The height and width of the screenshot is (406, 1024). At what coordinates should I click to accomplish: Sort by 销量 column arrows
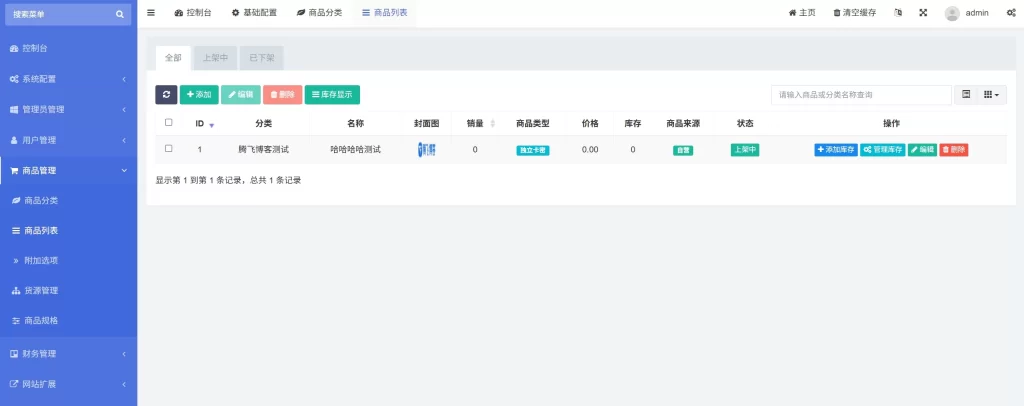[492, 123]
